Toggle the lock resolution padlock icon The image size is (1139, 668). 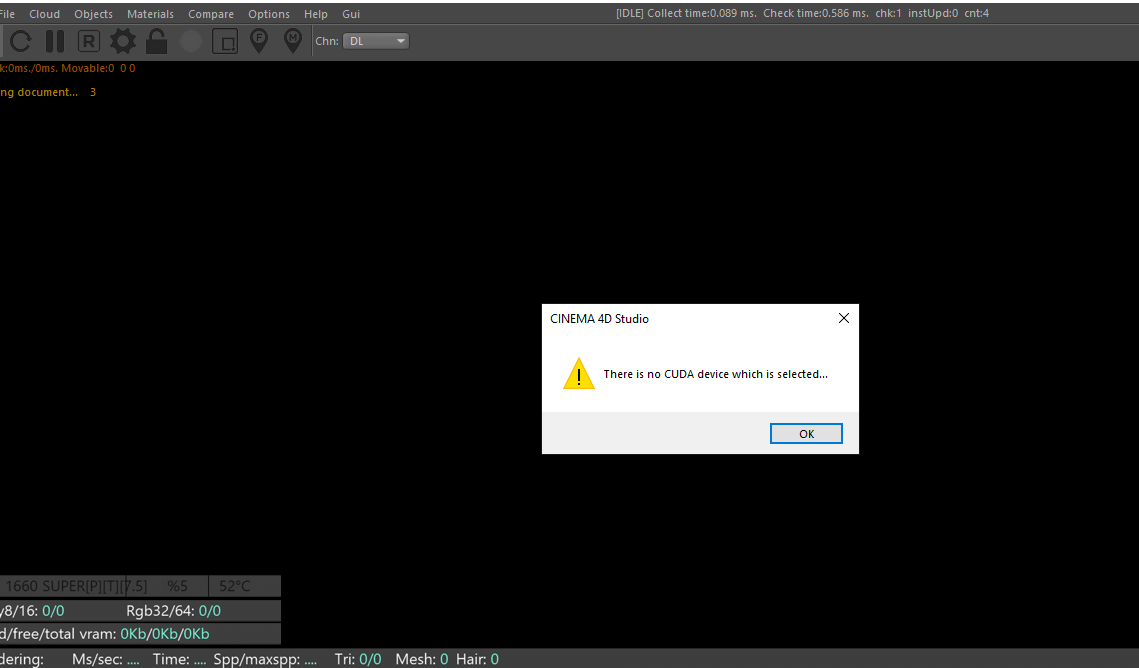coord(156,41)
